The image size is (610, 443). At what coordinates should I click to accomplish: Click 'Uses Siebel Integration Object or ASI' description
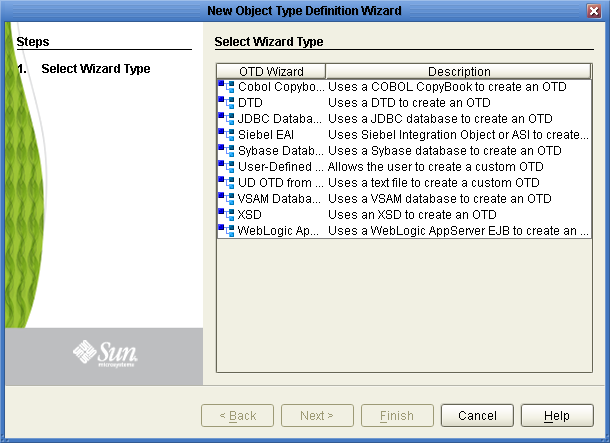tap(458, 135)
